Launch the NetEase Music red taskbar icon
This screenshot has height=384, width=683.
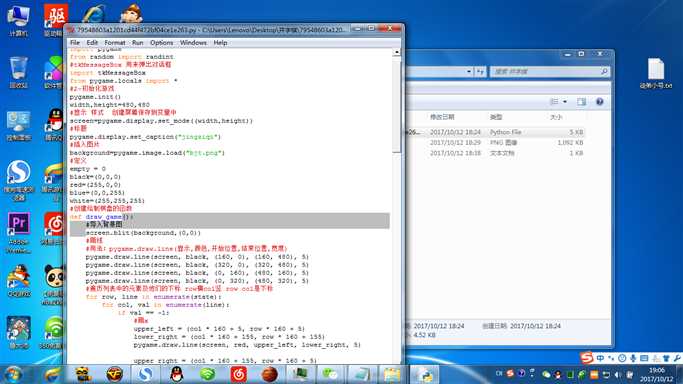[x=238, y=374]
